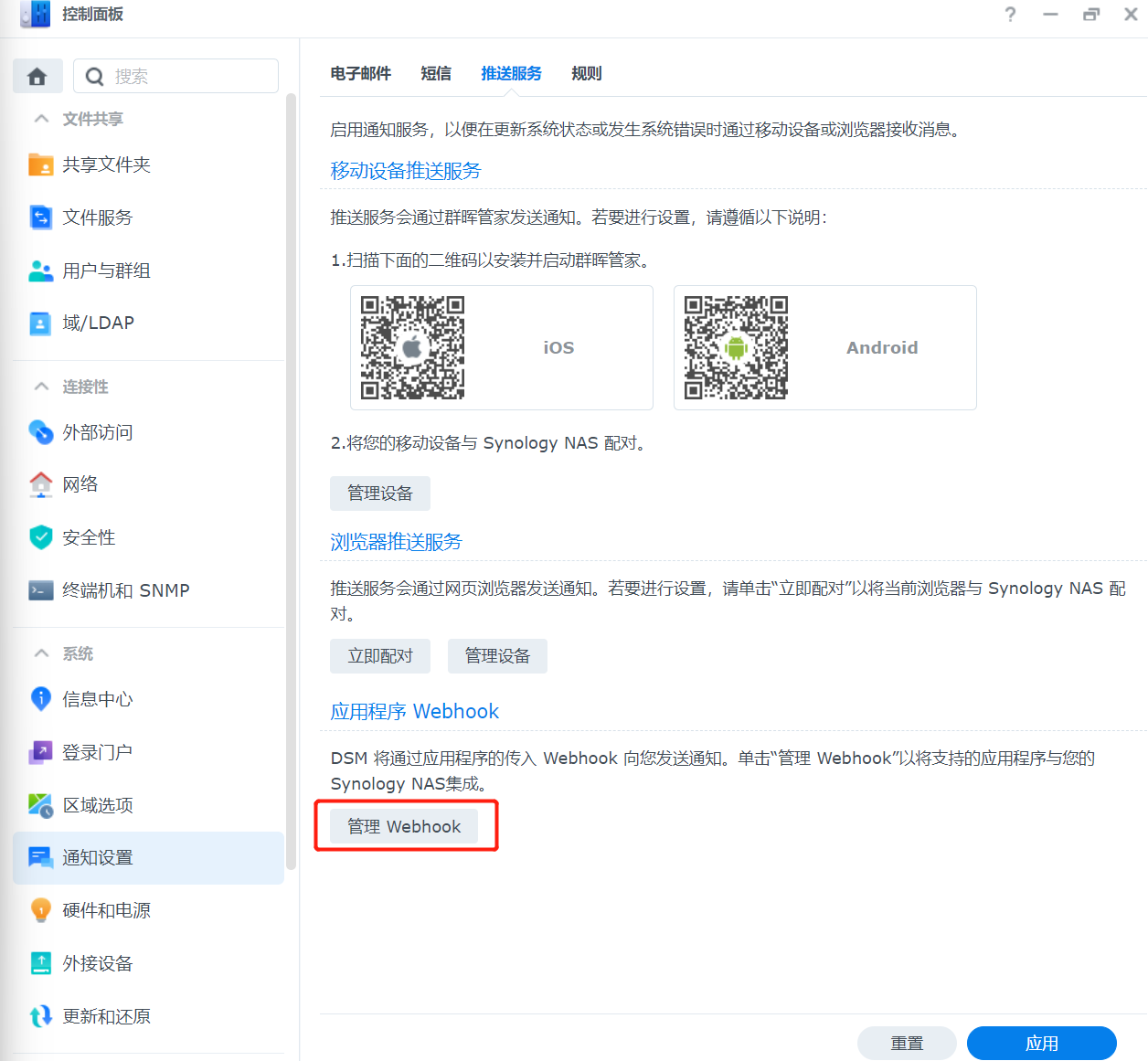
Task: Open 网络 in the sidebar
Action: point(148,484)
